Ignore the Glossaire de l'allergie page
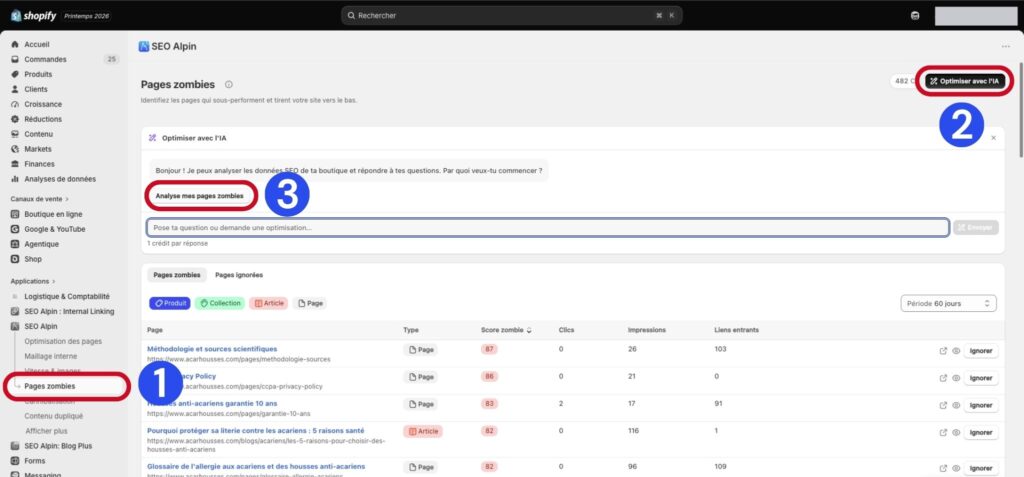The image size is (1024, 477). 981,469
